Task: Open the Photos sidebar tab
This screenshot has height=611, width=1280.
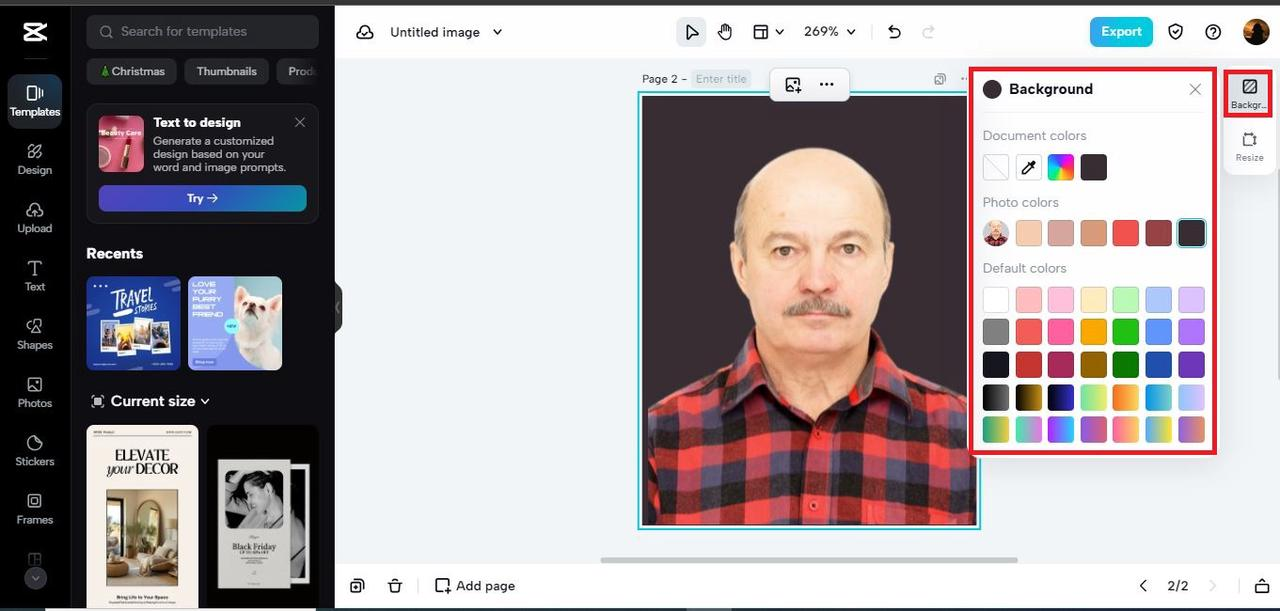Action: tap(35, 393)
